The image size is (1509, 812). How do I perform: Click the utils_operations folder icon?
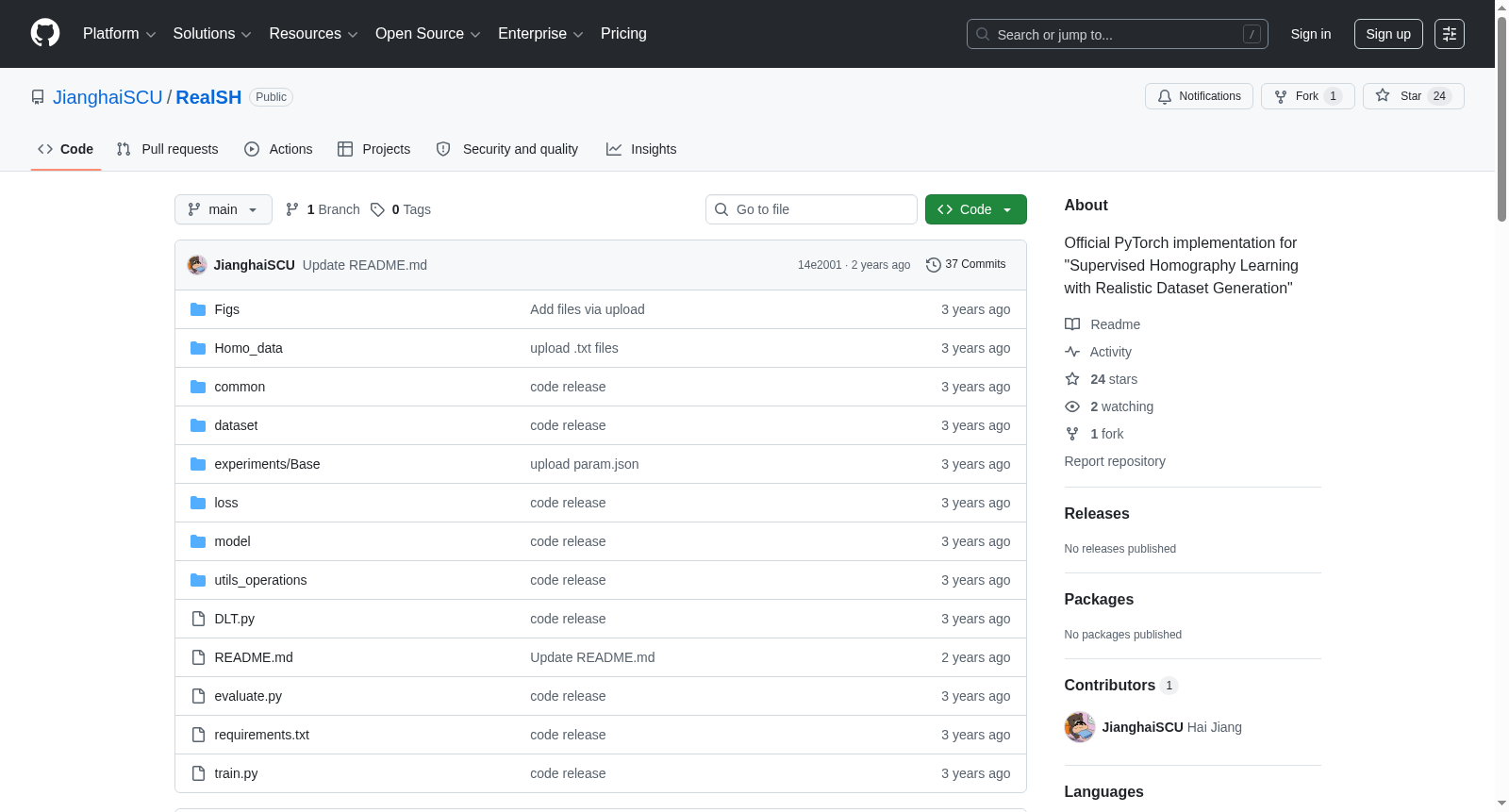click(198, 580)
